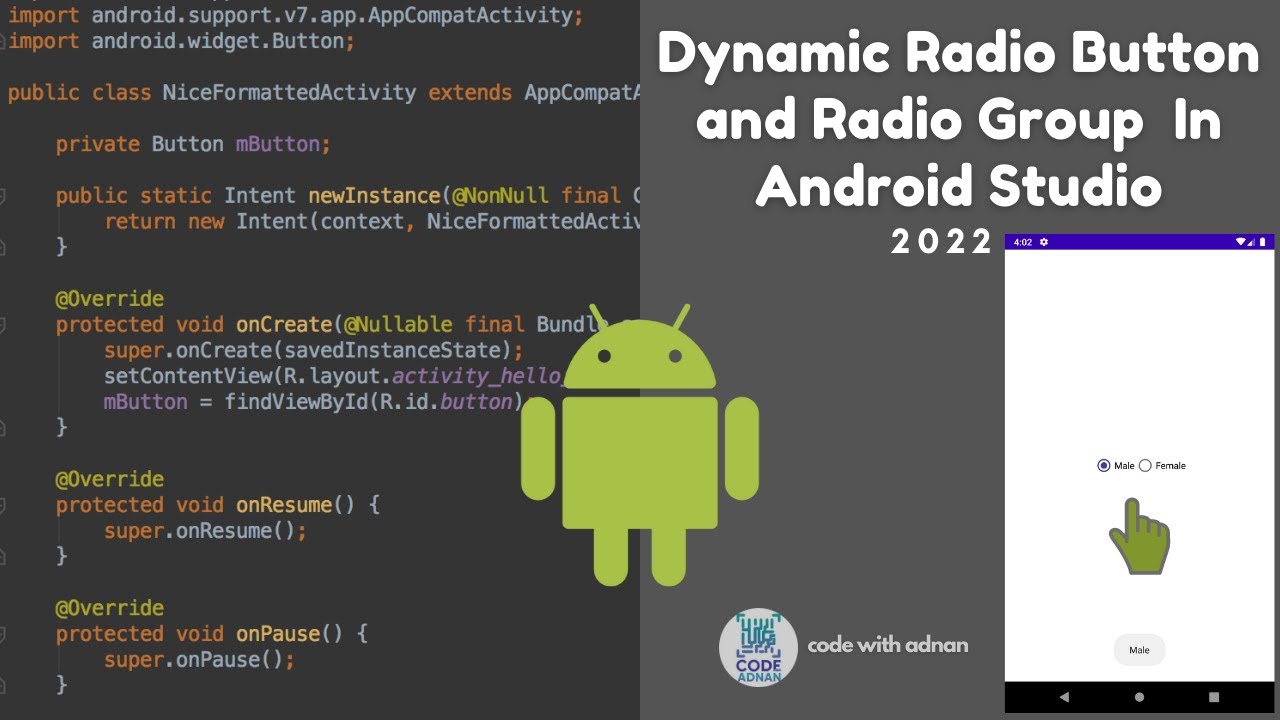Click the 'private Button mButton;' code line
The width and height of the screenshot is (1280, 720).
click(x=193, y=144)
